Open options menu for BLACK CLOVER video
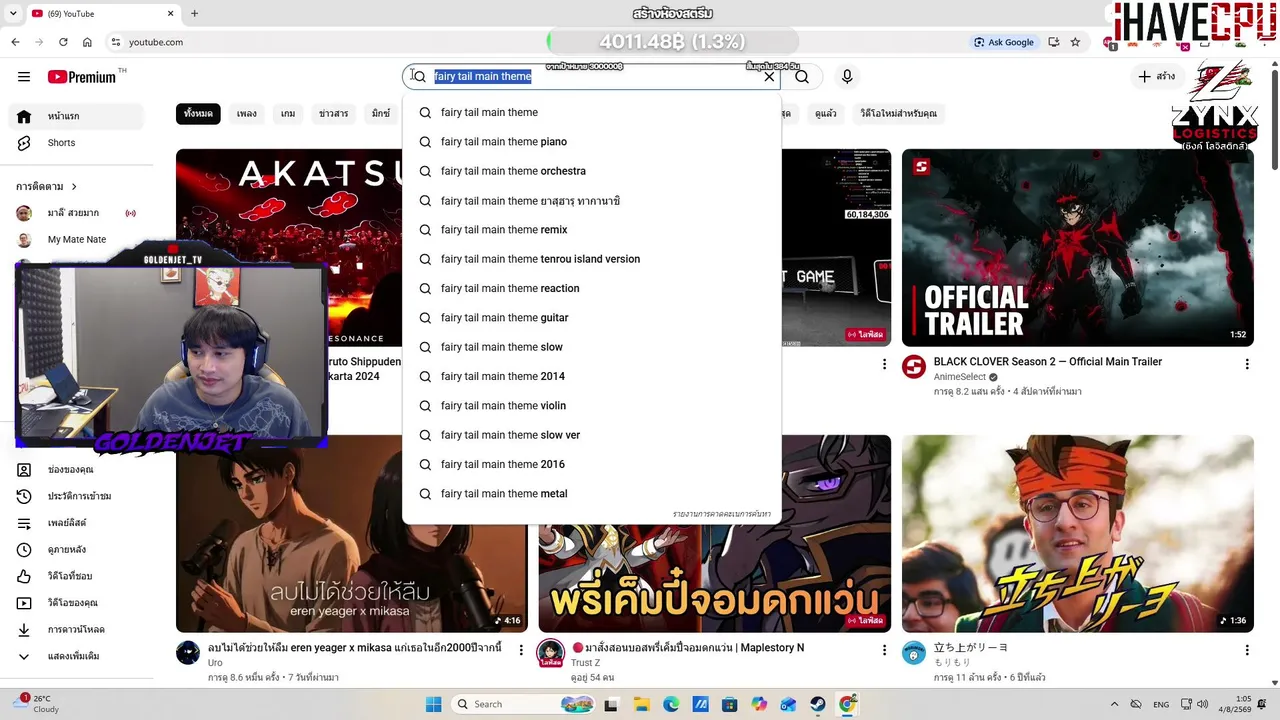The width and height of the screenshot is (1280, 720). click(1247, 364)
